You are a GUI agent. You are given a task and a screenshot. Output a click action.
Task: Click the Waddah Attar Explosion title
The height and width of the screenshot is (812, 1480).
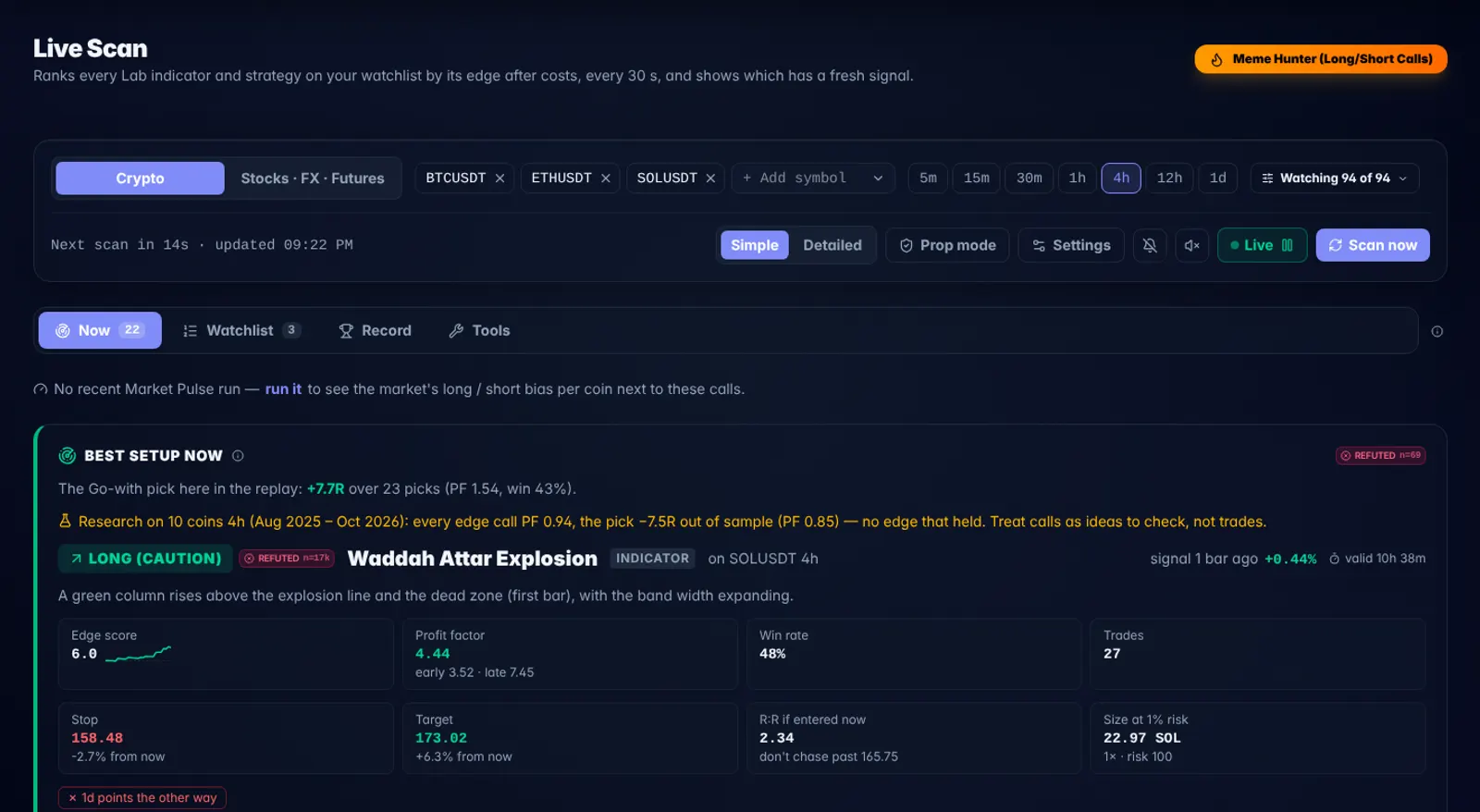coord(473,559)
